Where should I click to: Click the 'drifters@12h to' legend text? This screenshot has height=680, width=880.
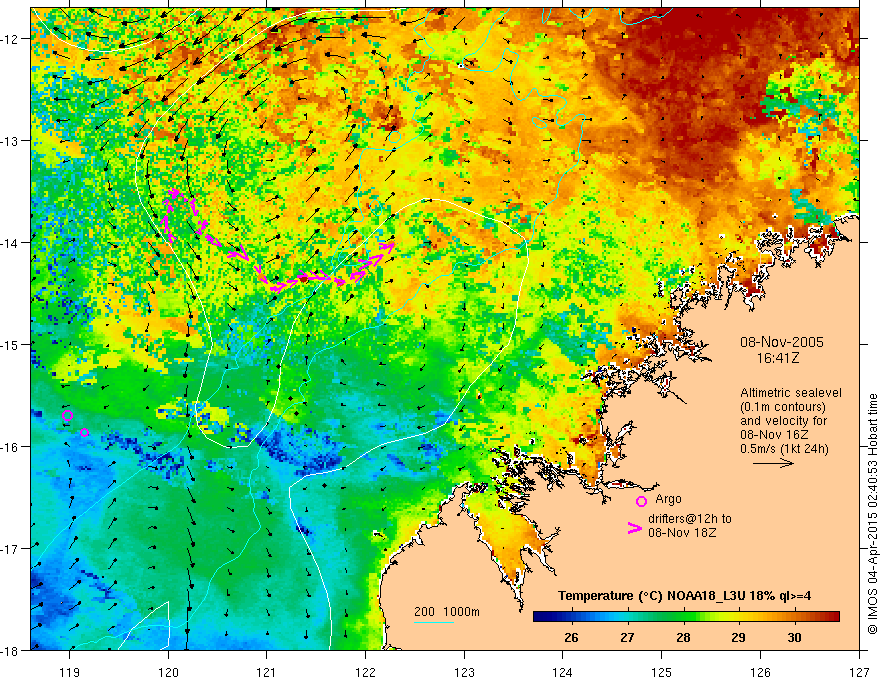[x=690, y=519]
